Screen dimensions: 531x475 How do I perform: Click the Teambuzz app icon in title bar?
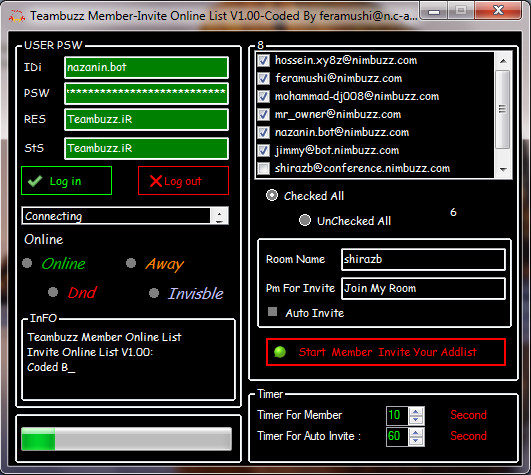click(17, 16)
